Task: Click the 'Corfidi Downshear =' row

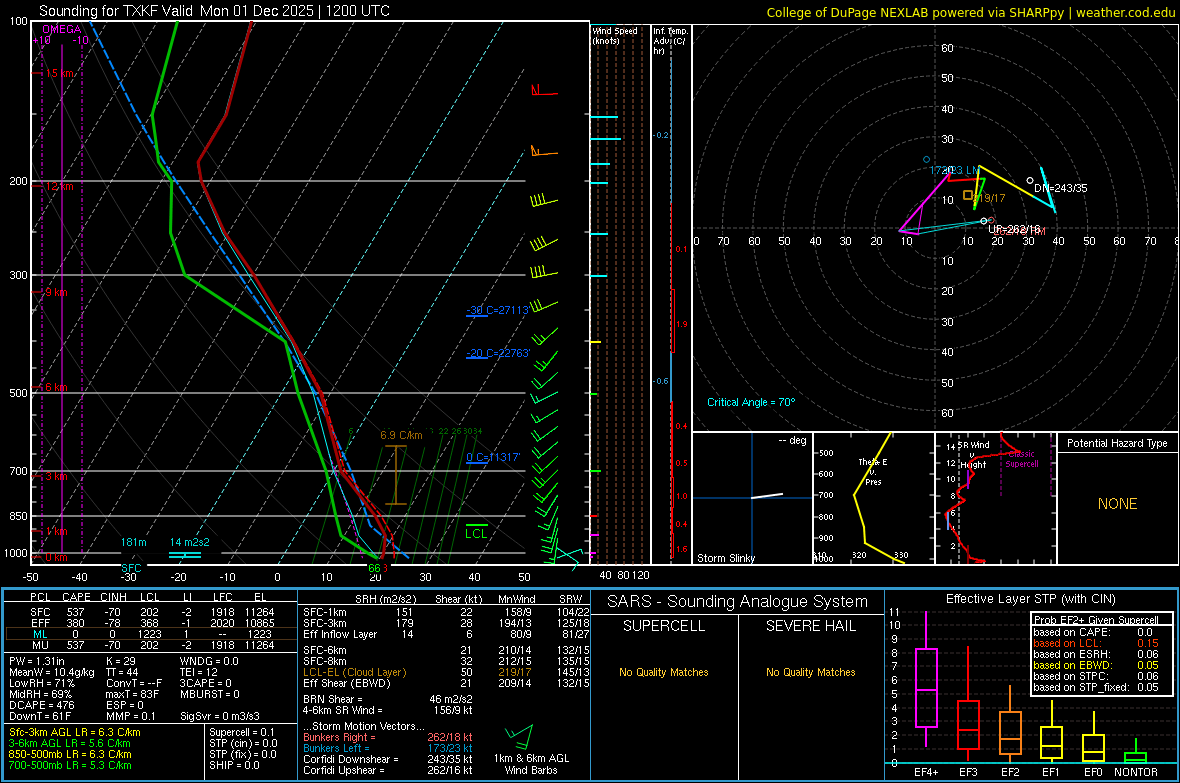Action: click(x=388, y=759)
